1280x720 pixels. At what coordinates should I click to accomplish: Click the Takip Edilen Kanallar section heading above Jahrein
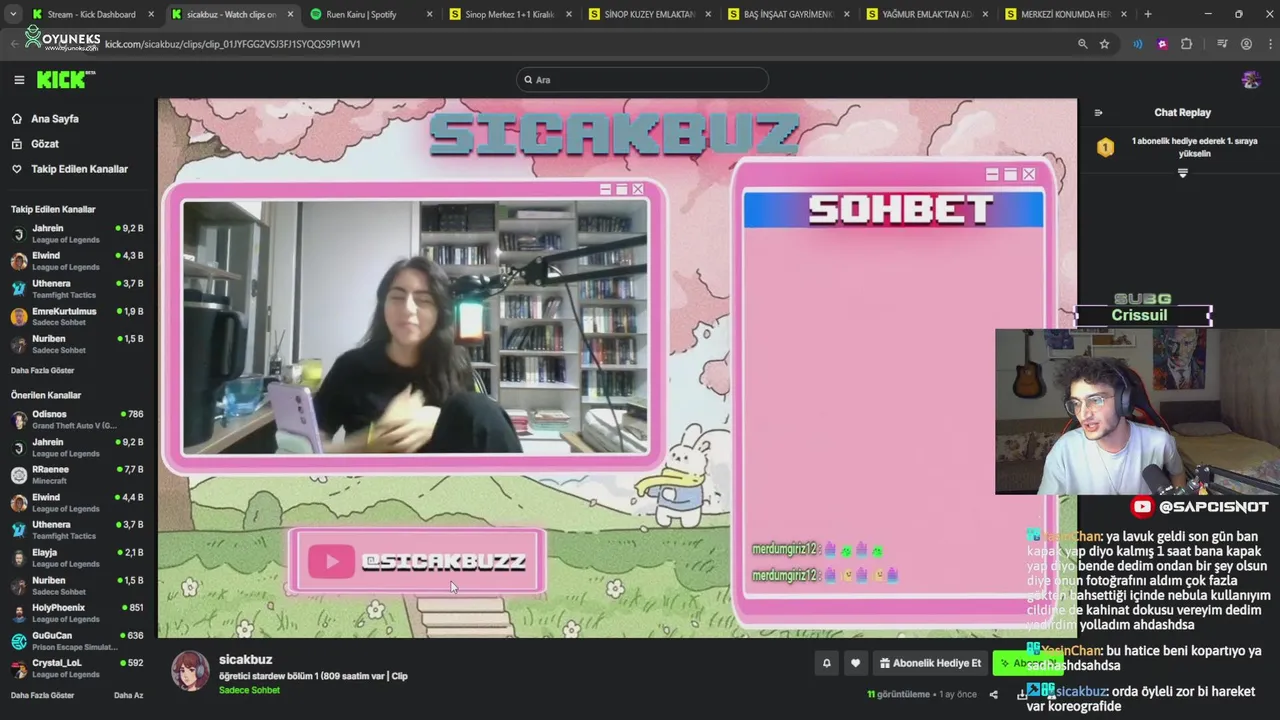(53, 210)
